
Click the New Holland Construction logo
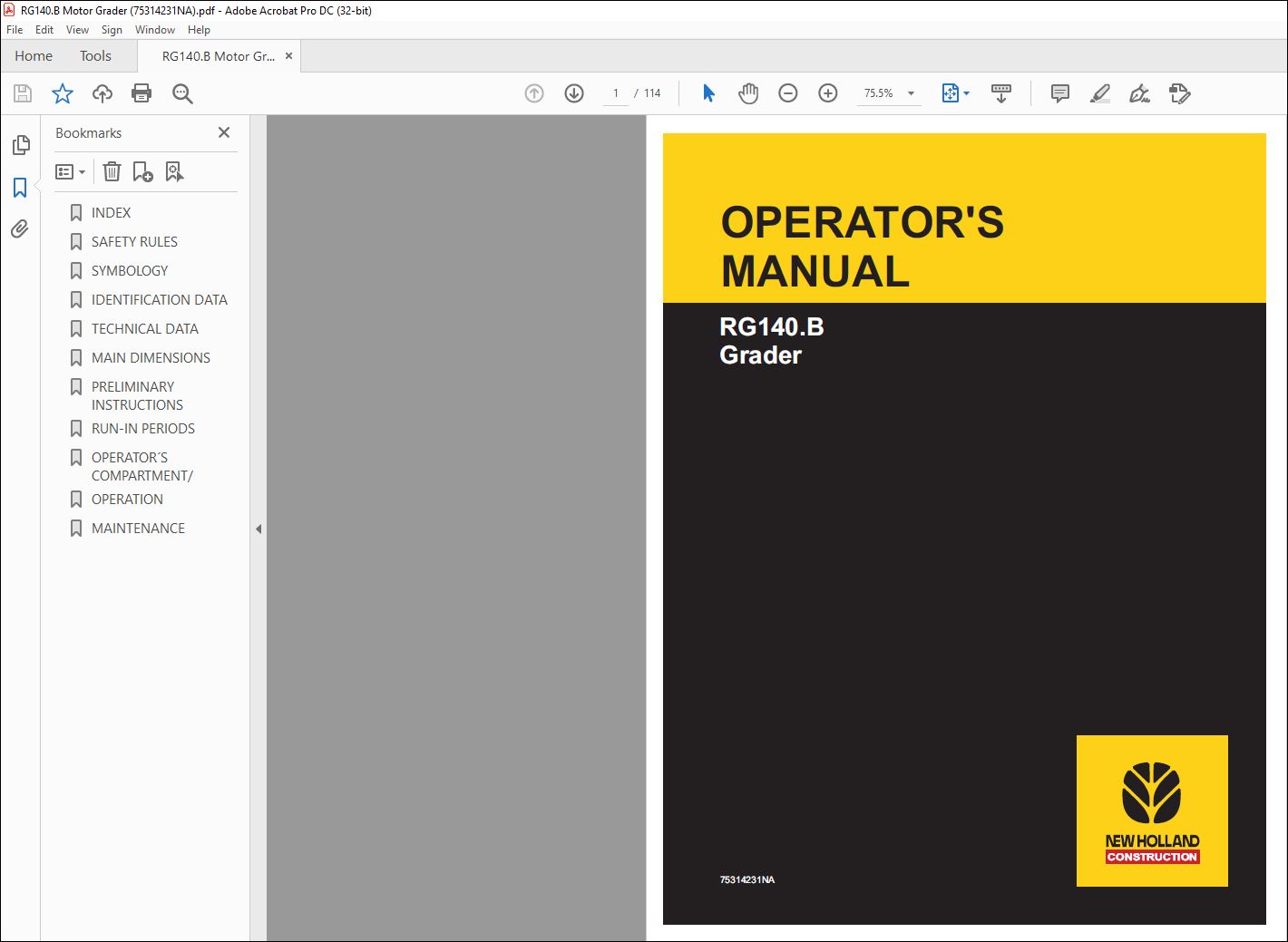click(1152, 811)
